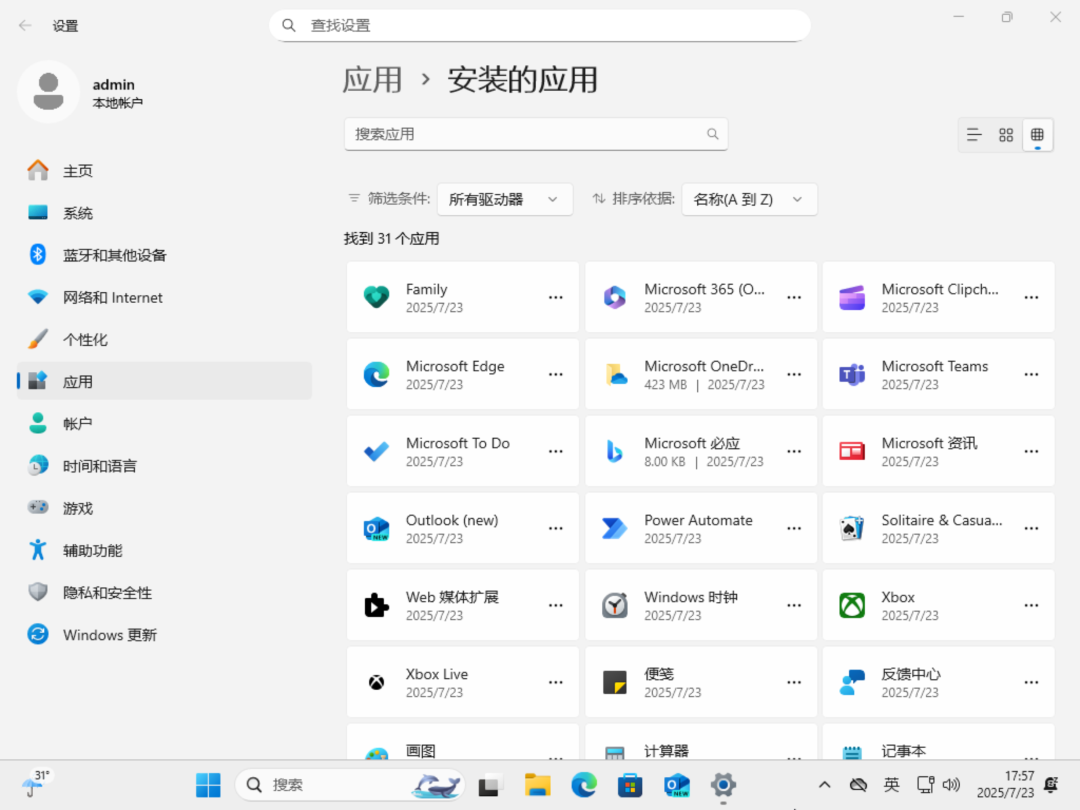Click the Web 媒体扩展 app icon
1080x810 pixels.
point(376,605)
